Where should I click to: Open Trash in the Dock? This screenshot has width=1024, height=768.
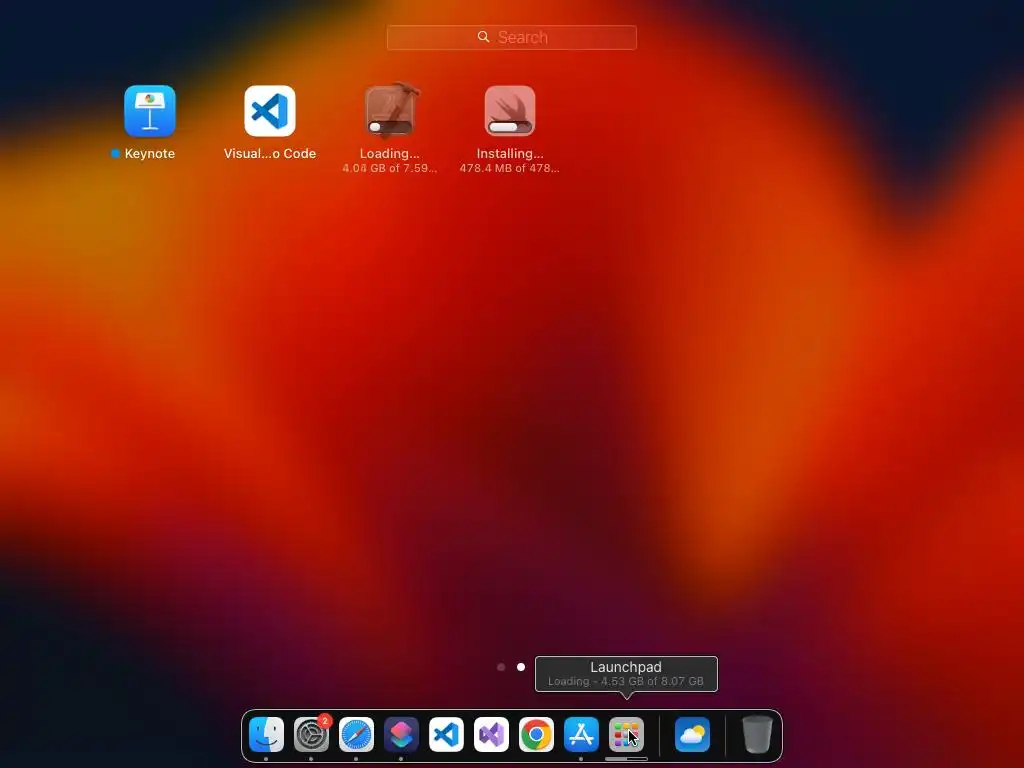point(758,734)
